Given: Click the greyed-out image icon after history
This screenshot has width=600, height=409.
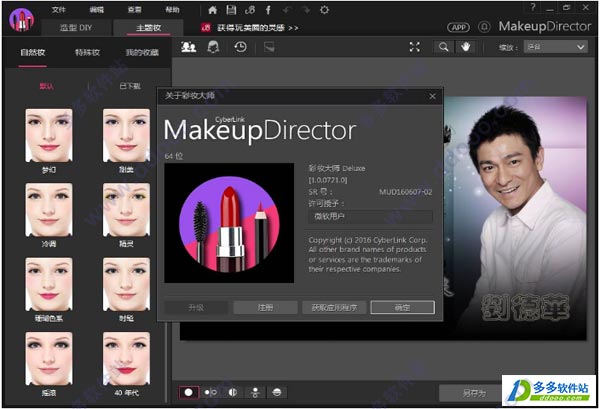Looking at the screenshot, I should (x=269, y=47).
